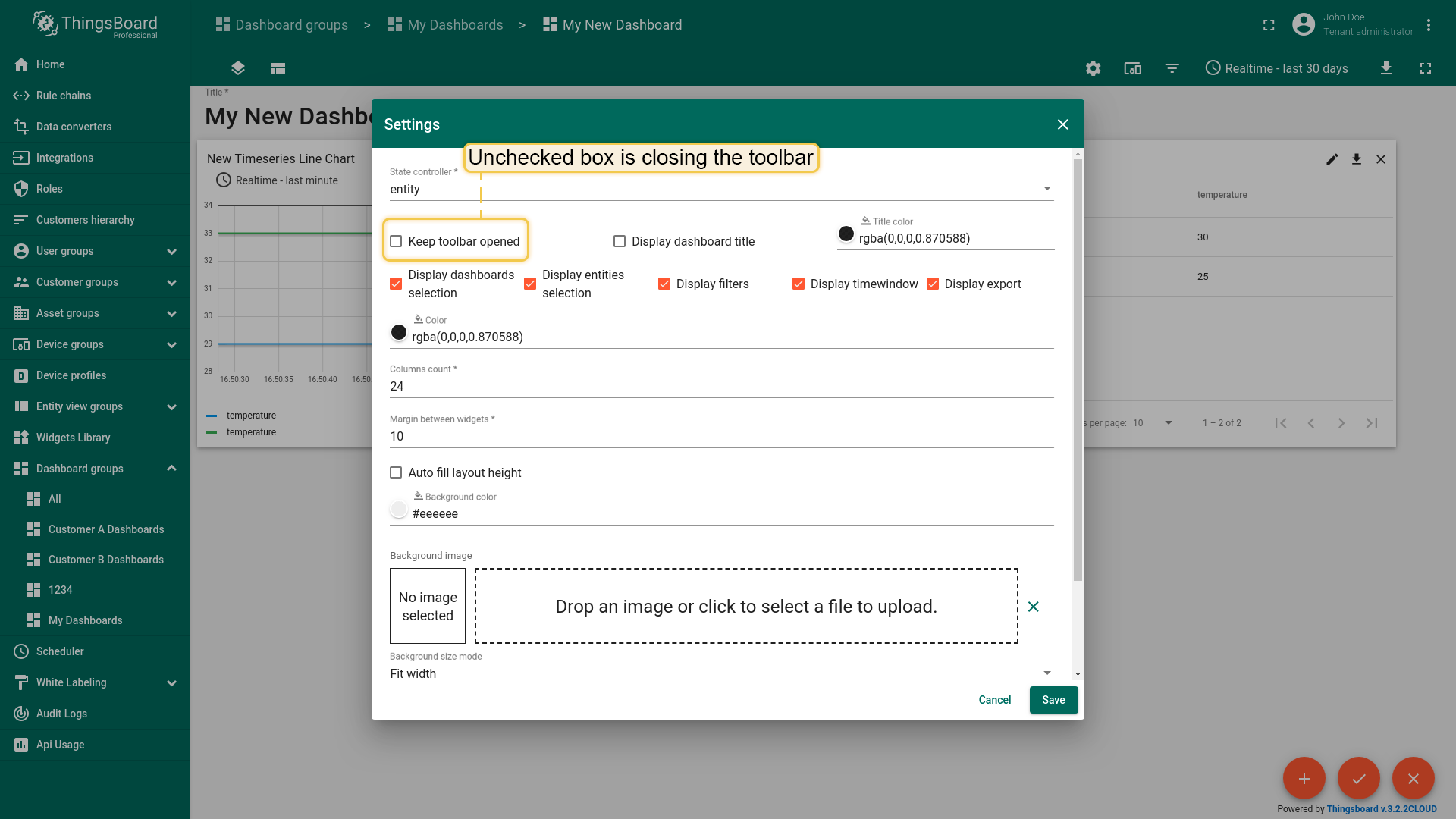Expand Device groups in sidebar
Viewport: 1456px width, 819px height.
point(171,344)
